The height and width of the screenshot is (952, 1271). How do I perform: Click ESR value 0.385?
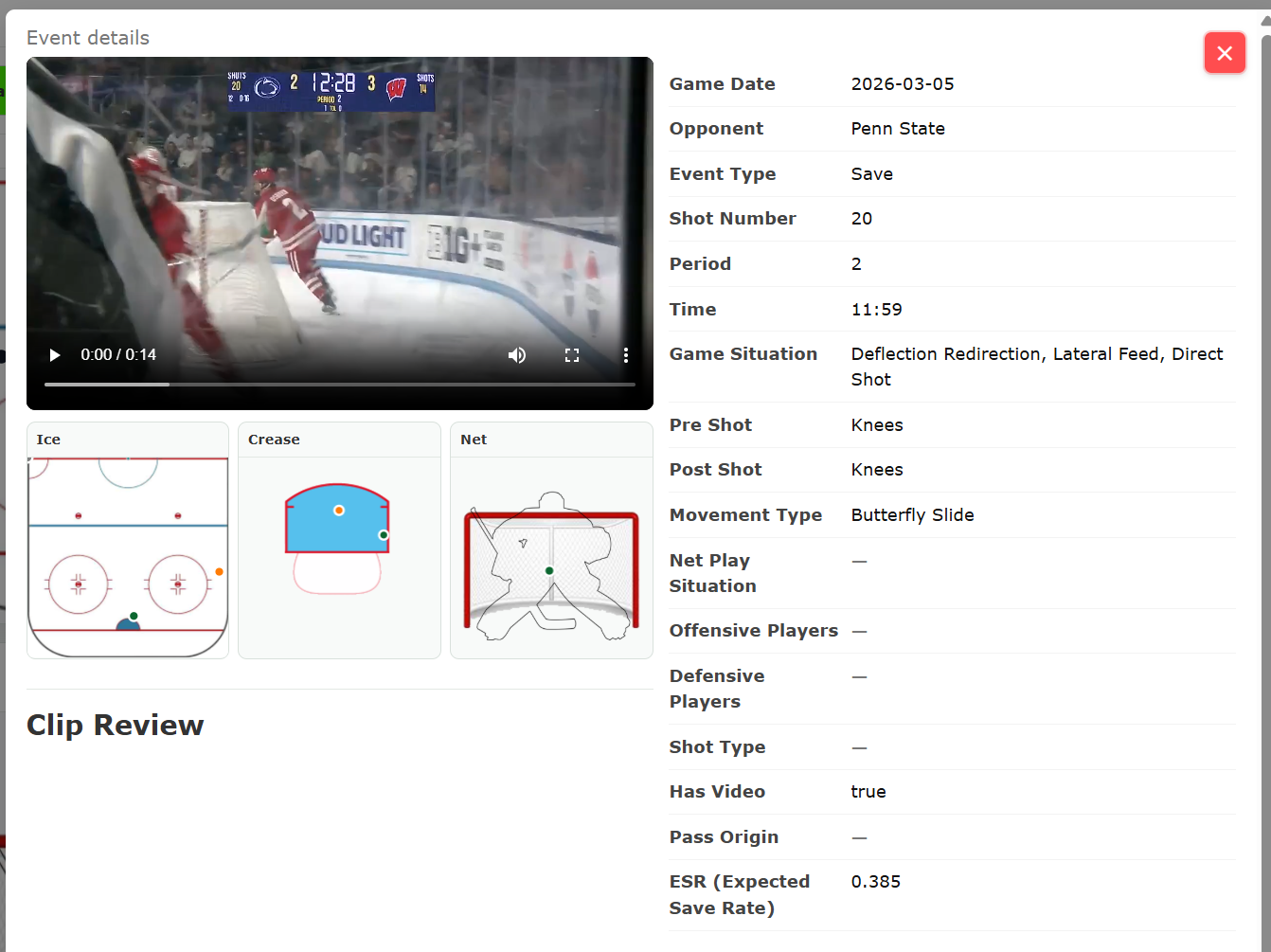pyautogui.click(x=876, y=882)
